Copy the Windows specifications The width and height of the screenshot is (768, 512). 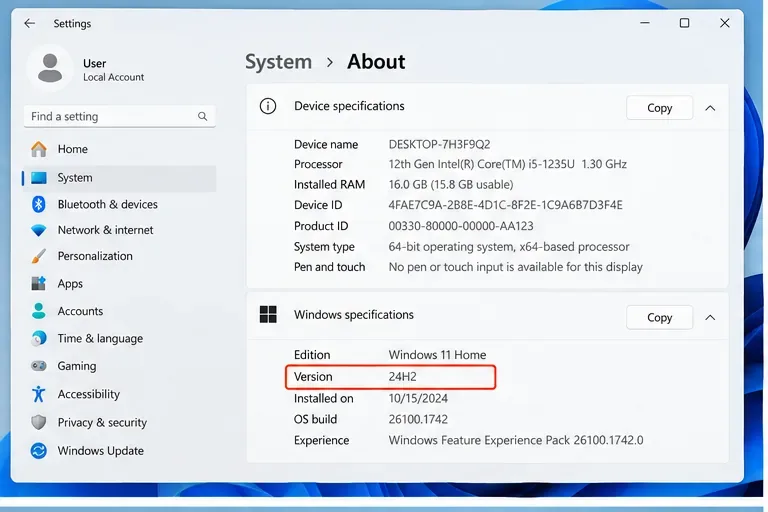click(x=659, y=317)
